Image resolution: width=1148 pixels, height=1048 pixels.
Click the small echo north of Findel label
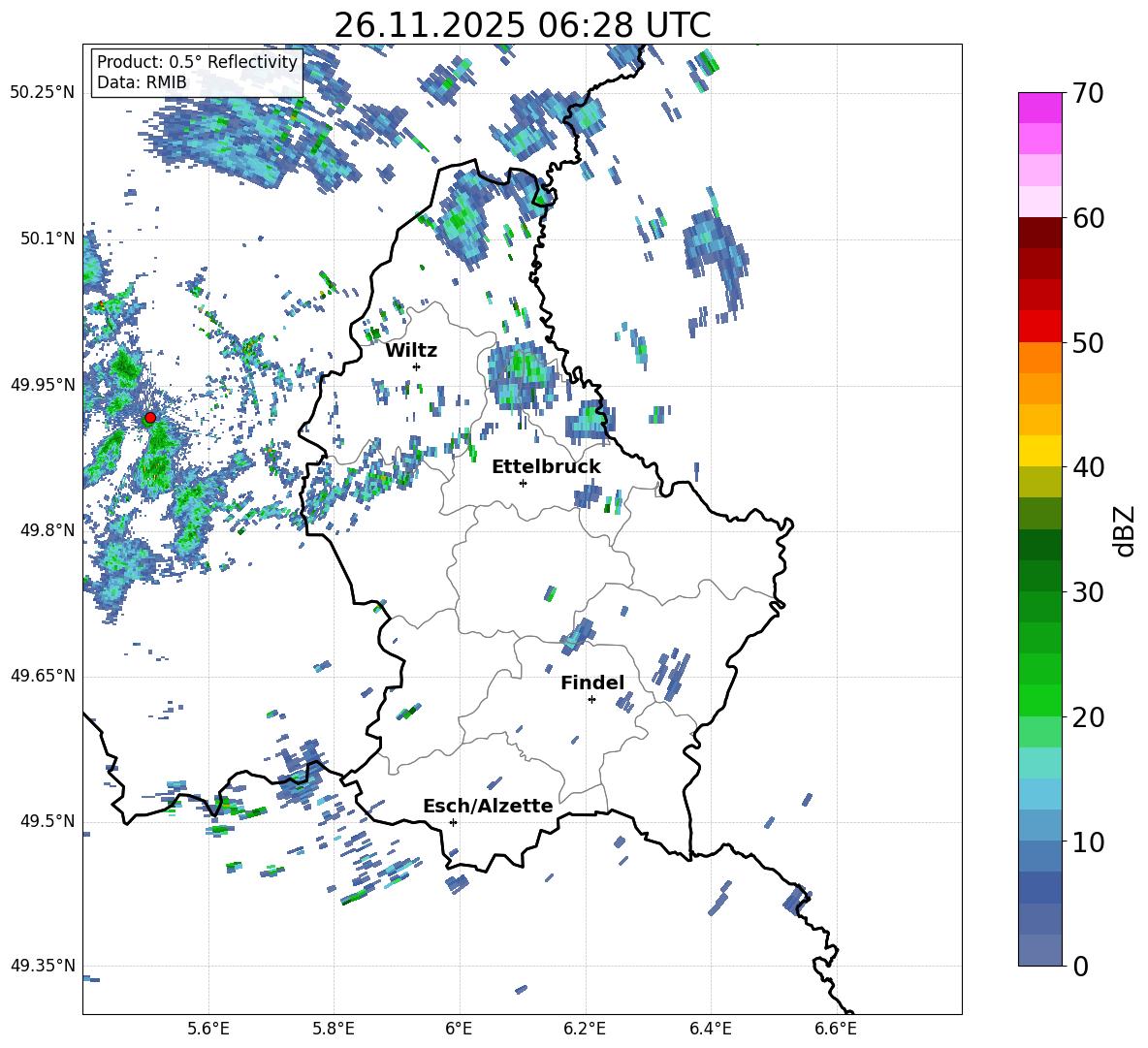pyautogui.click(x=578, y=636)
